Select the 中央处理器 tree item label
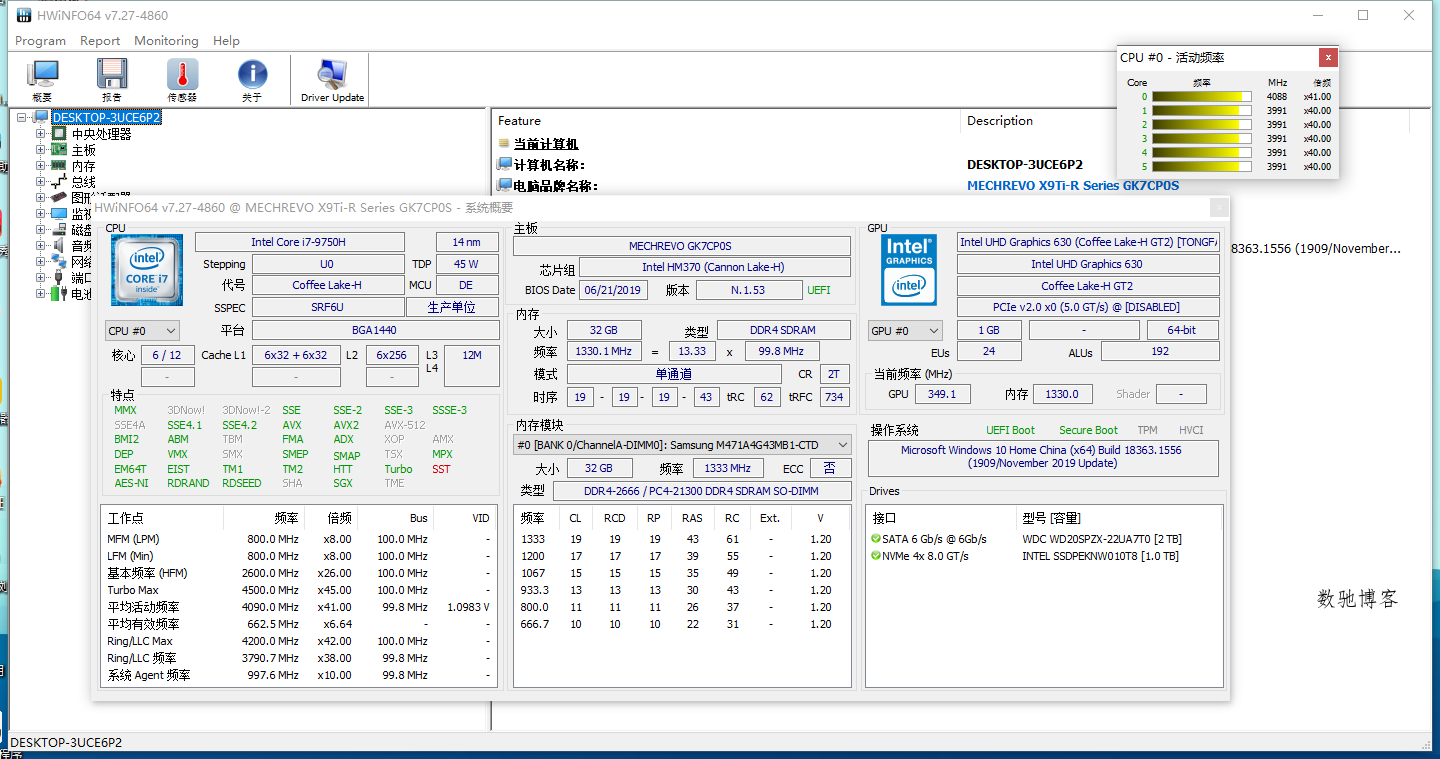The image size is (1440, 759). click(101, 134)
